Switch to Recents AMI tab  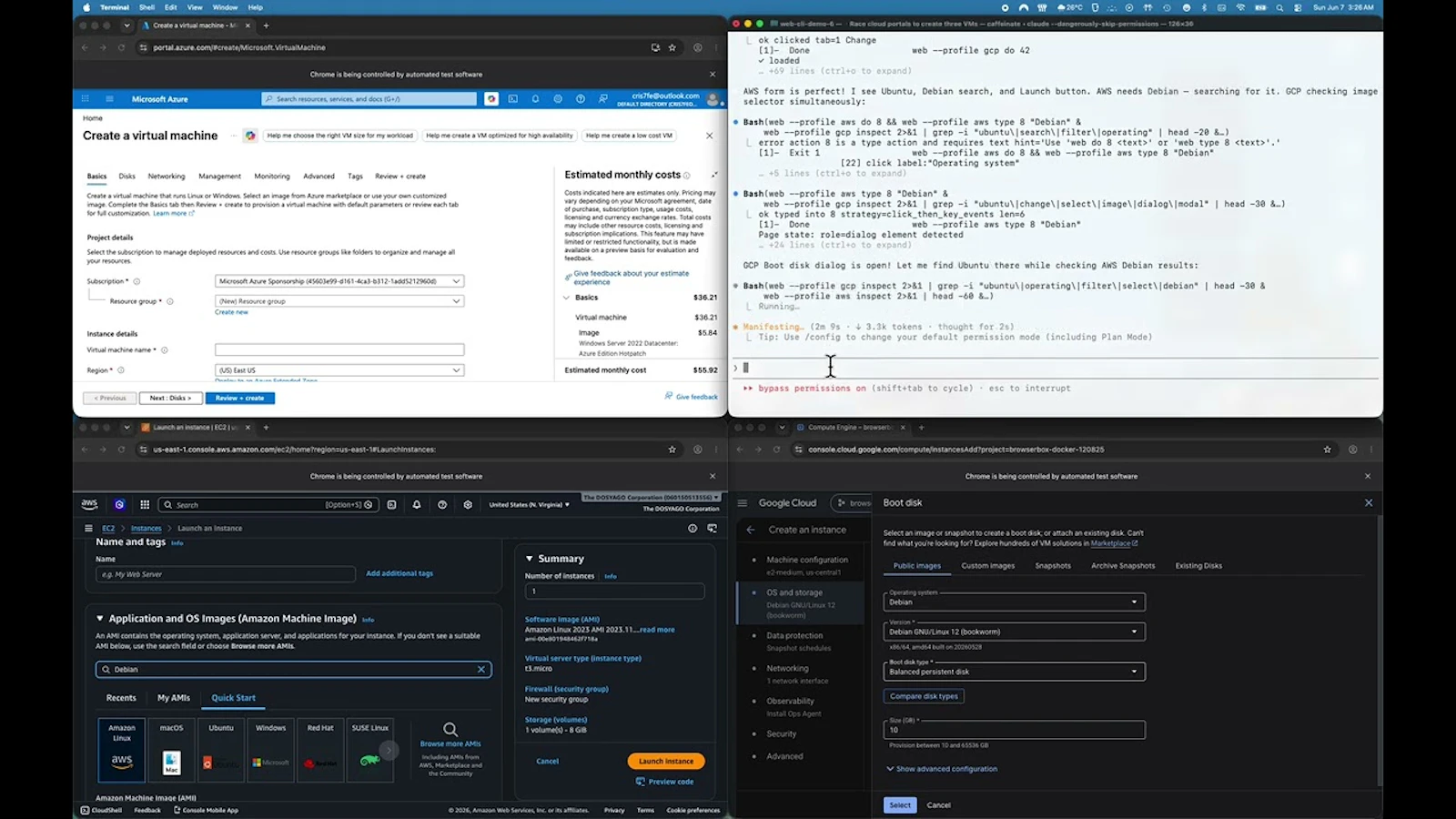121,698
